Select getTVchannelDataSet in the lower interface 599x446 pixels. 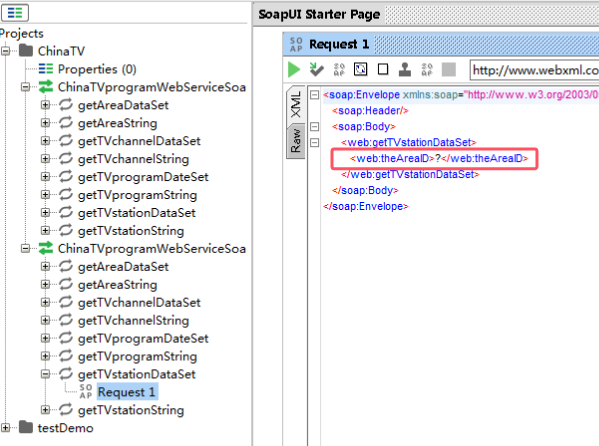coord(139,303)
